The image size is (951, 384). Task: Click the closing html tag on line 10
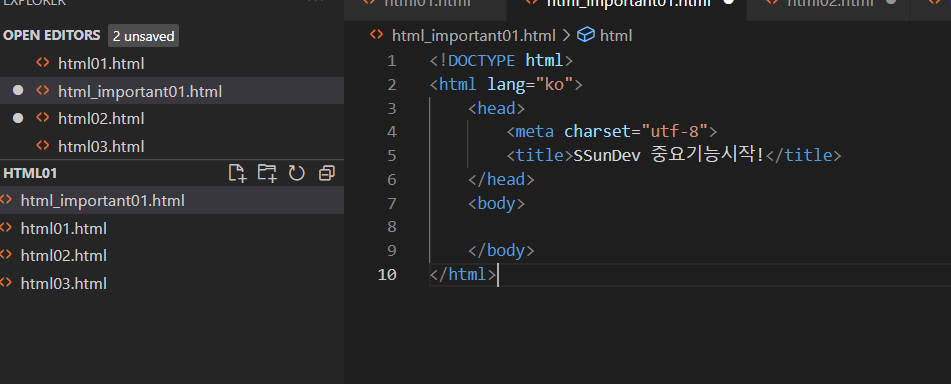[x=463, y=274]
